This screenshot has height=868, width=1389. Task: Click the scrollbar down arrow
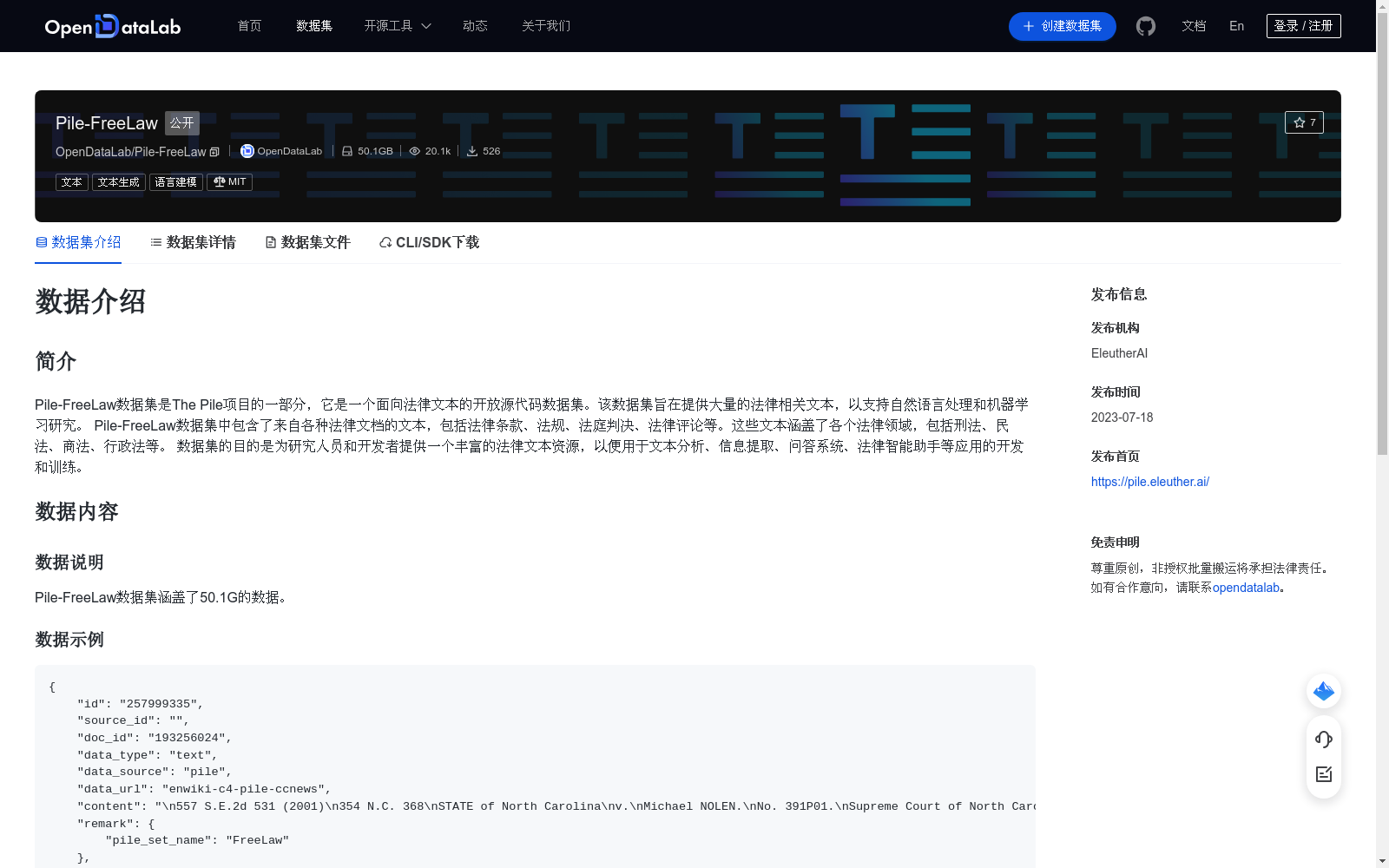1382,861
